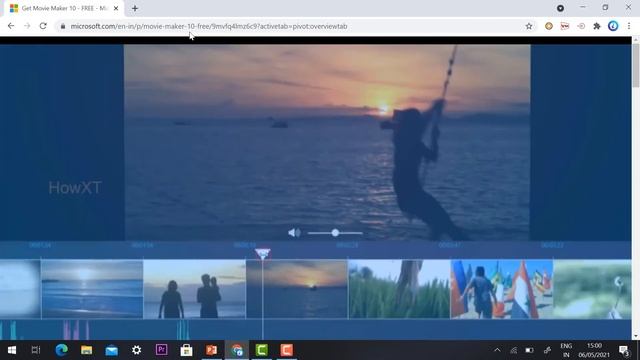Viewport: 640px width, 360px height.
Task: Mute audio with the speaker icon
Action: 294,233
